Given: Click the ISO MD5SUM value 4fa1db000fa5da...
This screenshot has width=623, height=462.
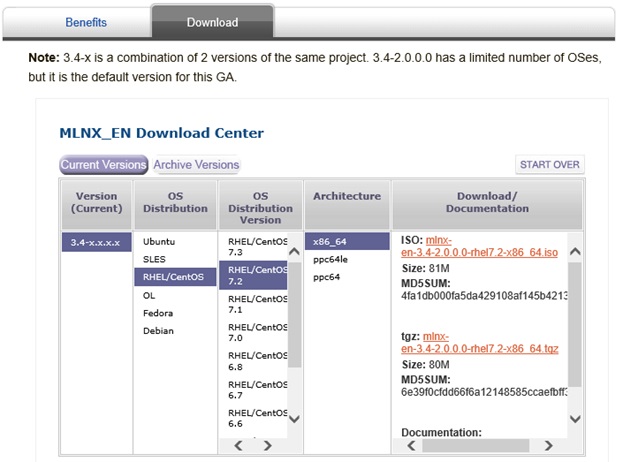Looking at the screenshot, I should pyautogui.click(x=484, y=296).
